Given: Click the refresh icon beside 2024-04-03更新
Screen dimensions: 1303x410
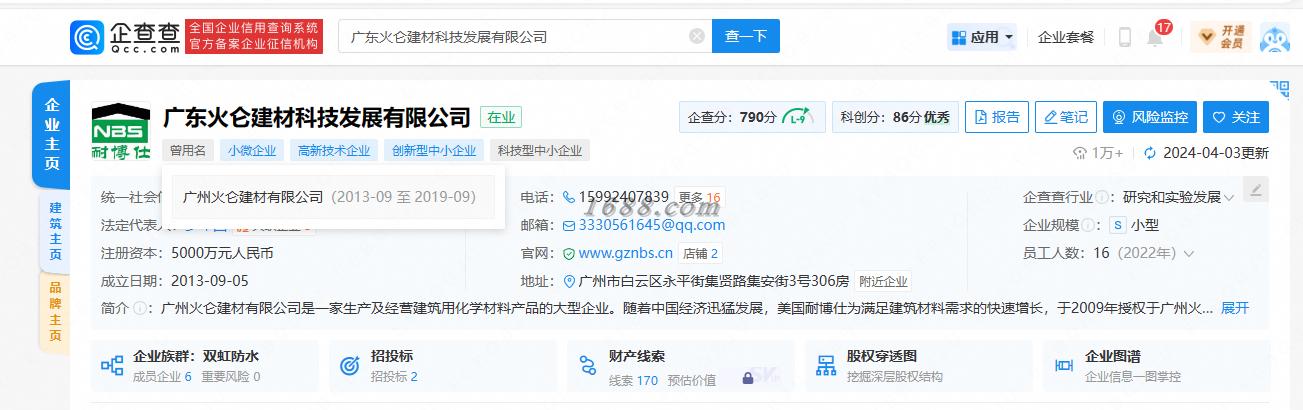Looking at the screenshot, I should 1149,153.
